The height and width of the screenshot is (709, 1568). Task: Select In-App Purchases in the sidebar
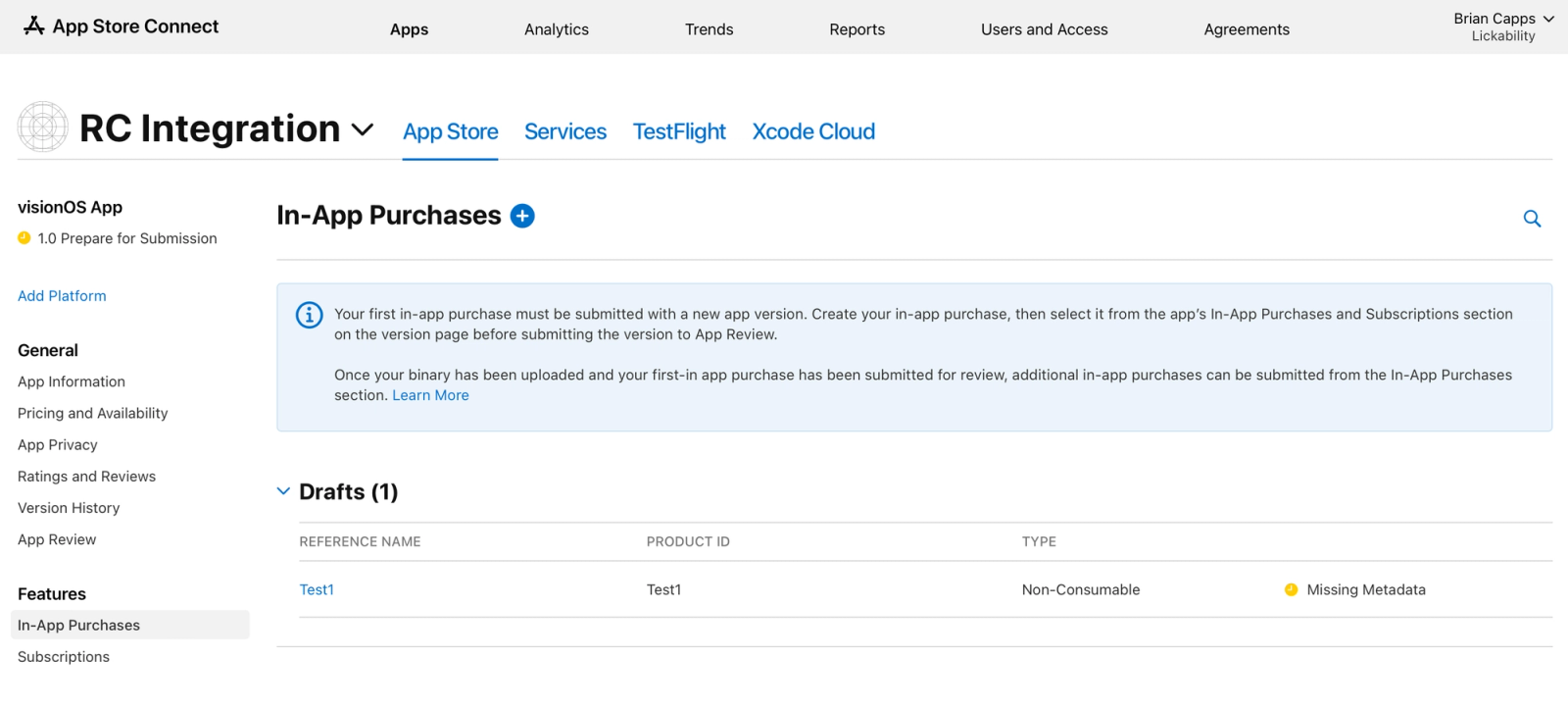(x=130, y=626)
